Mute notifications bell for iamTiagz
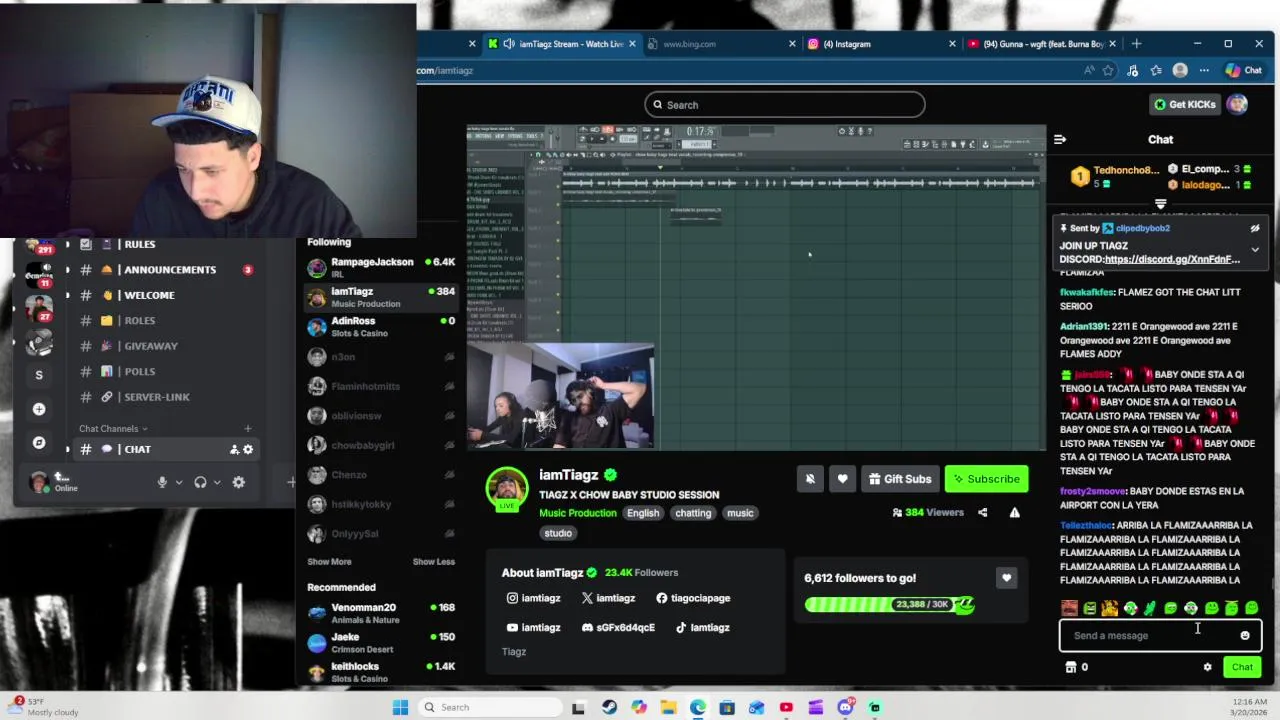The height and width of the screenshot is (720, 1280). click(810, 479)
